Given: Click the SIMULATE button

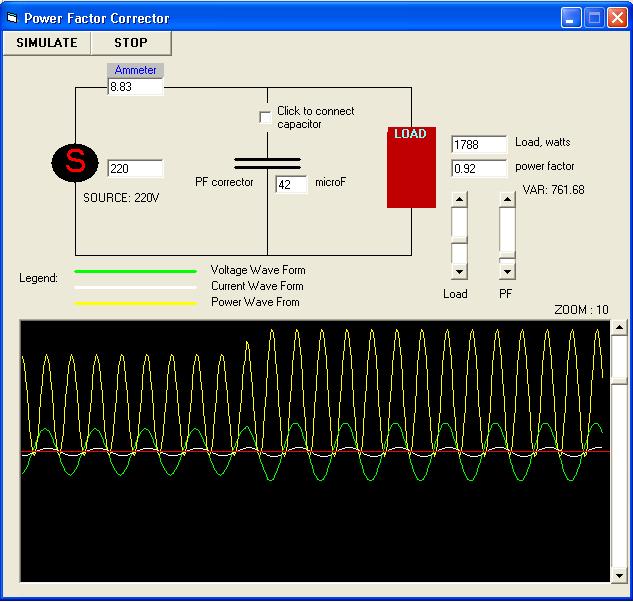Looking at the screenshot, I should coord(46,43).
